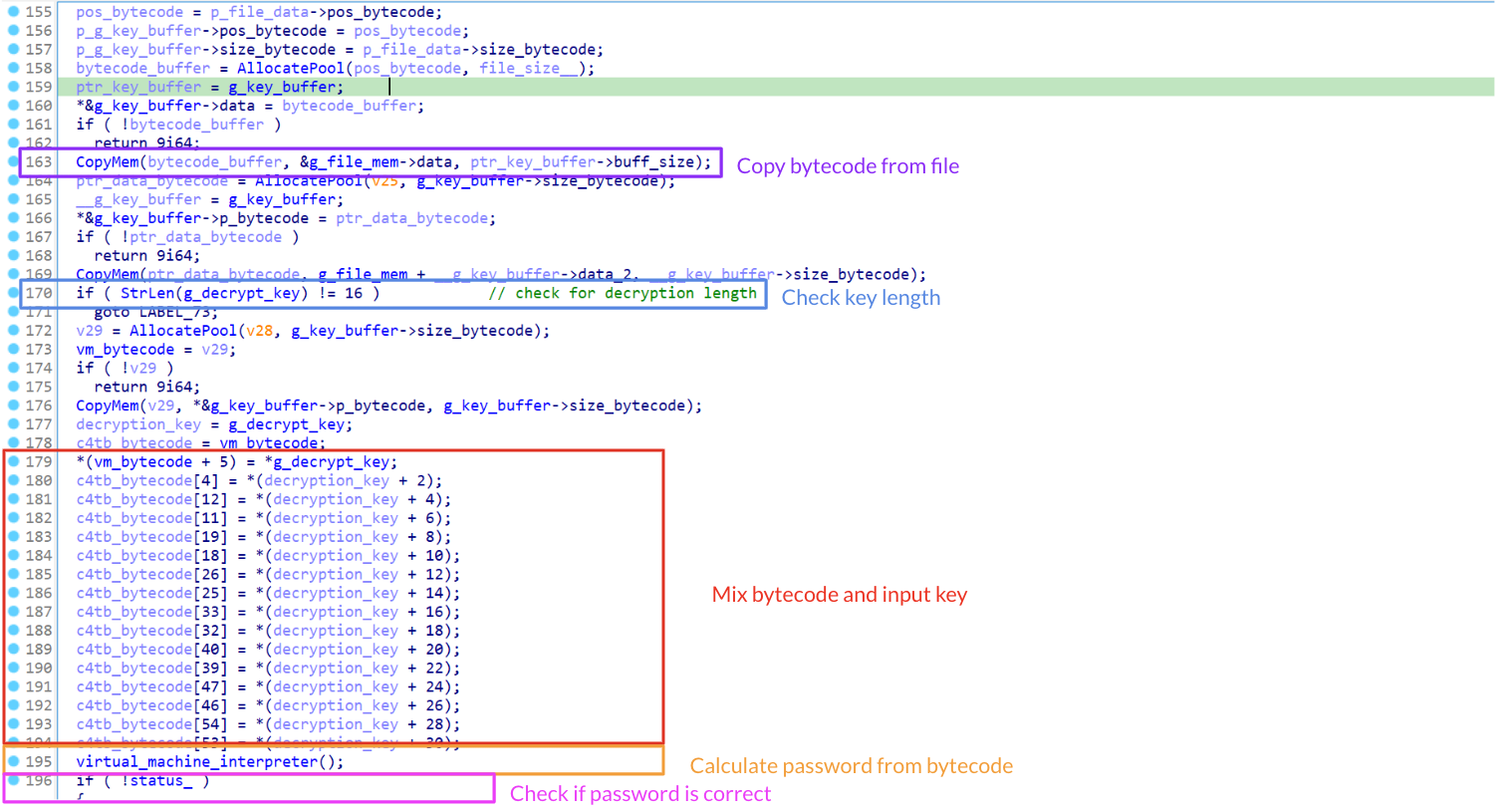Click the blue dot beside line 157
This screenshot has height=811, width=1512.
pos(14,49)
